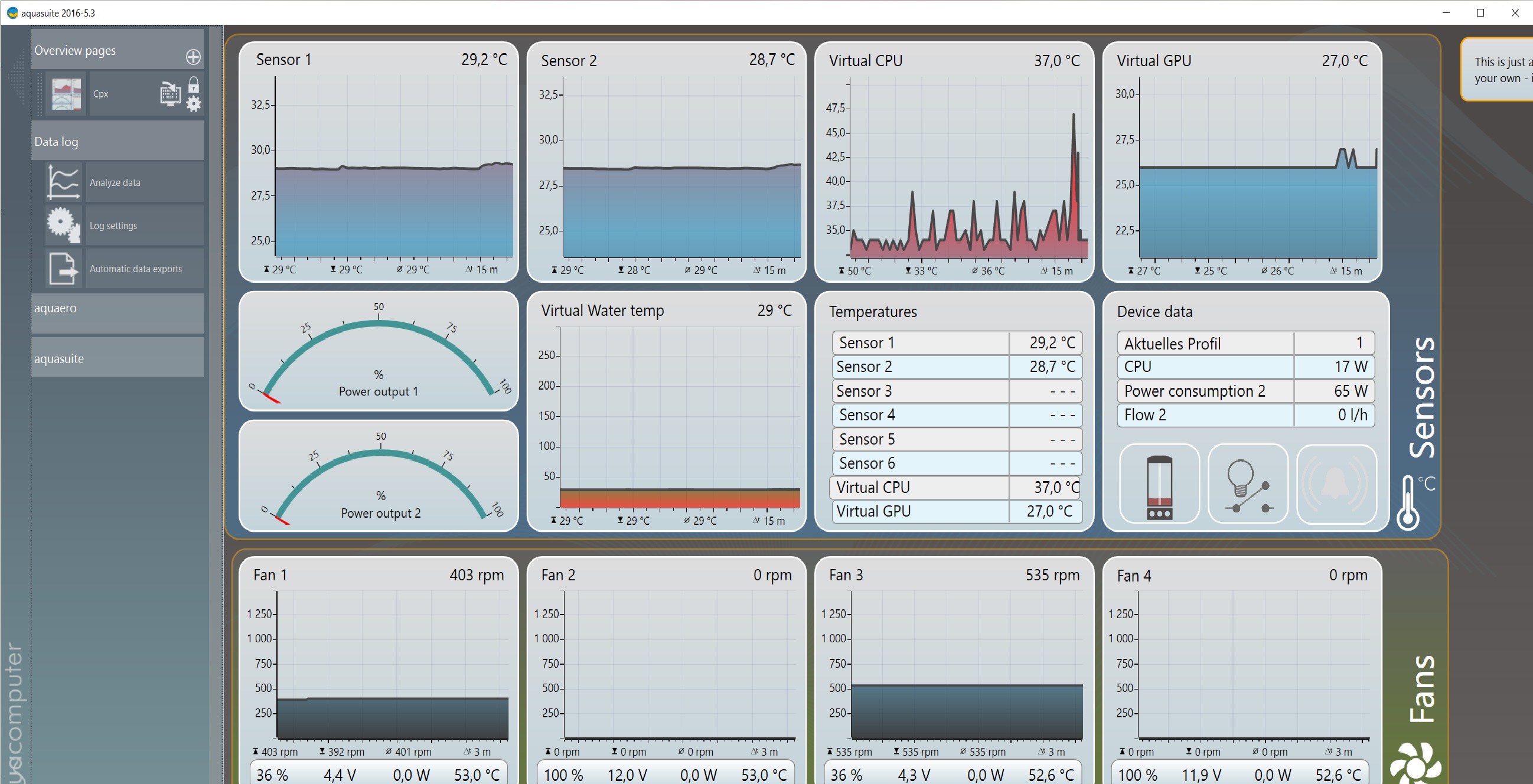Click the Automatic data exports label
This screenshot has height=784, width=1533.
[136, 269]
